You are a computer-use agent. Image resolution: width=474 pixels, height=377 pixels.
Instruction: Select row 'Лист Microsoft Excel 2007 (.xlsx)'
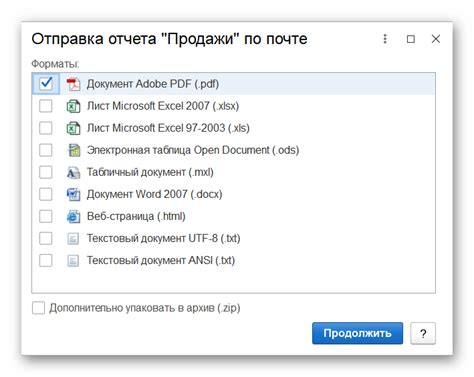233,106
